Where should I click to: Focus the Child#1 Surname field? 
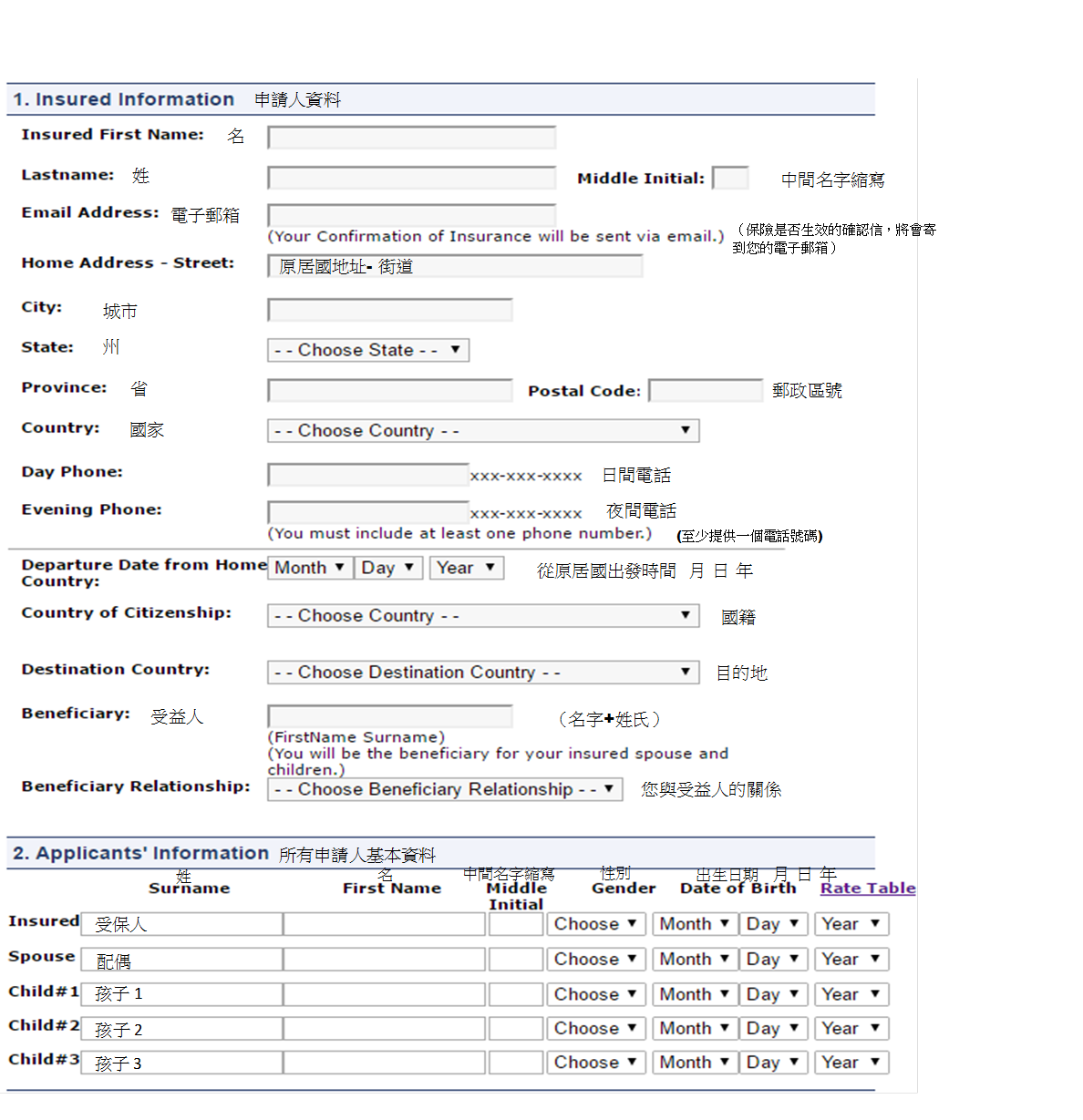(181, 994)
